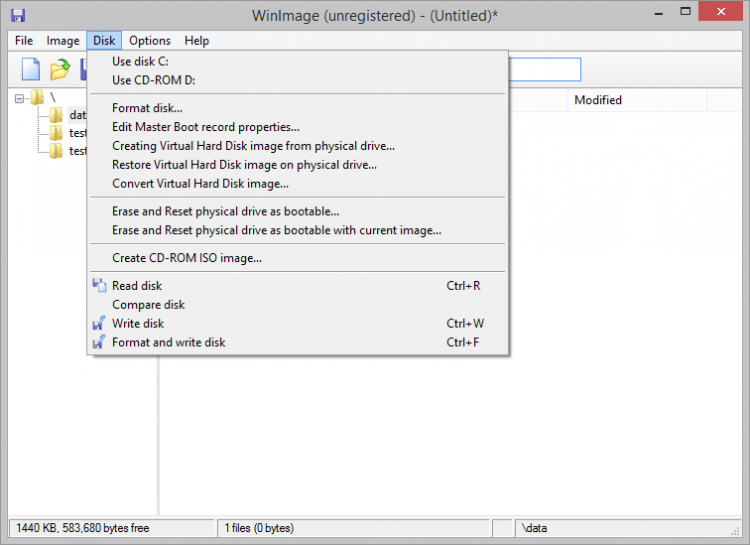The height and width of the screenshot is (545, 750).
Task: Click the root backslash label in the tree
Action: tap(53, 98)
